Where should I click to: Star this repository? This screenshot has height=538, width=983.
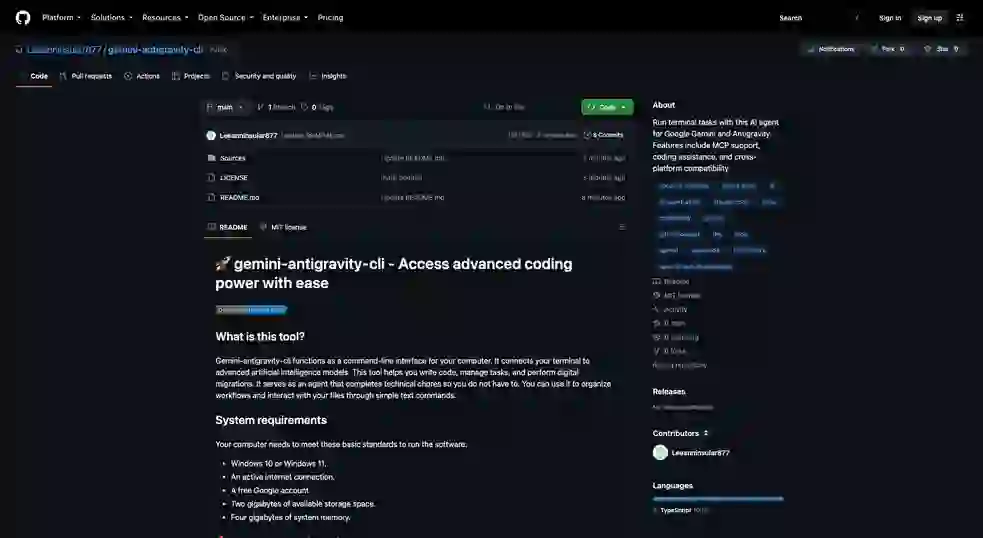coord(942,49)
